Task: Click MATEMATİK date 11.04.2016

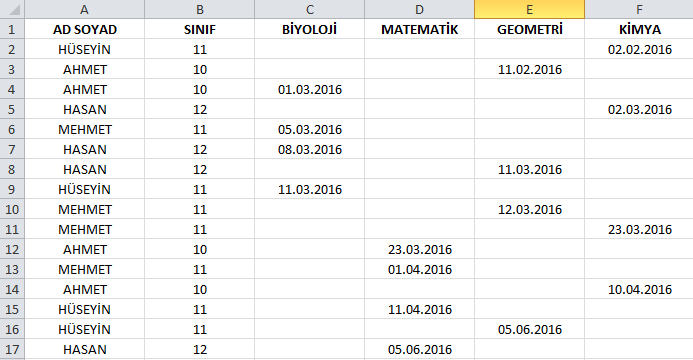Action: click(x=419, y=309)
